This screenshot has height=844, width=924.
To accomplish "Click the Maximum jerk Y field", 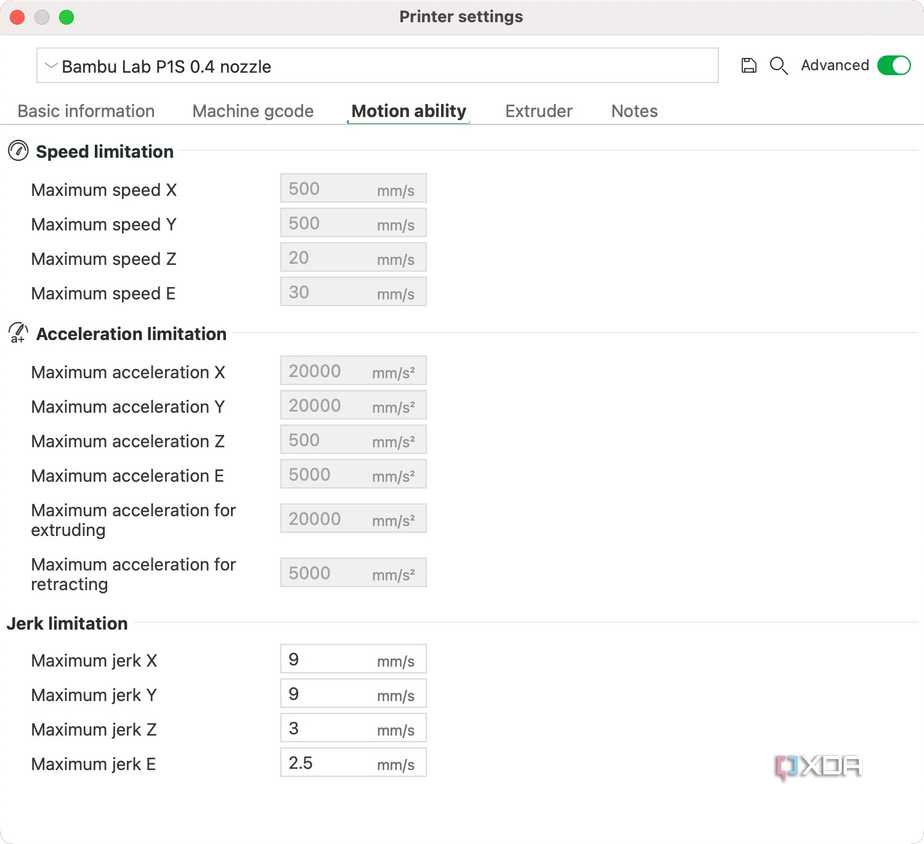I will tap(353, 694).
